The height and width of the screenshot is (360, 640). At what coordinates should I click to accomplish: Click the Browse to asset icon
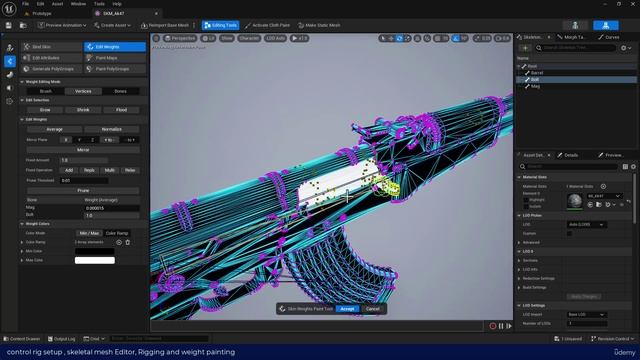pyautogui.click(x=23, y=25)
